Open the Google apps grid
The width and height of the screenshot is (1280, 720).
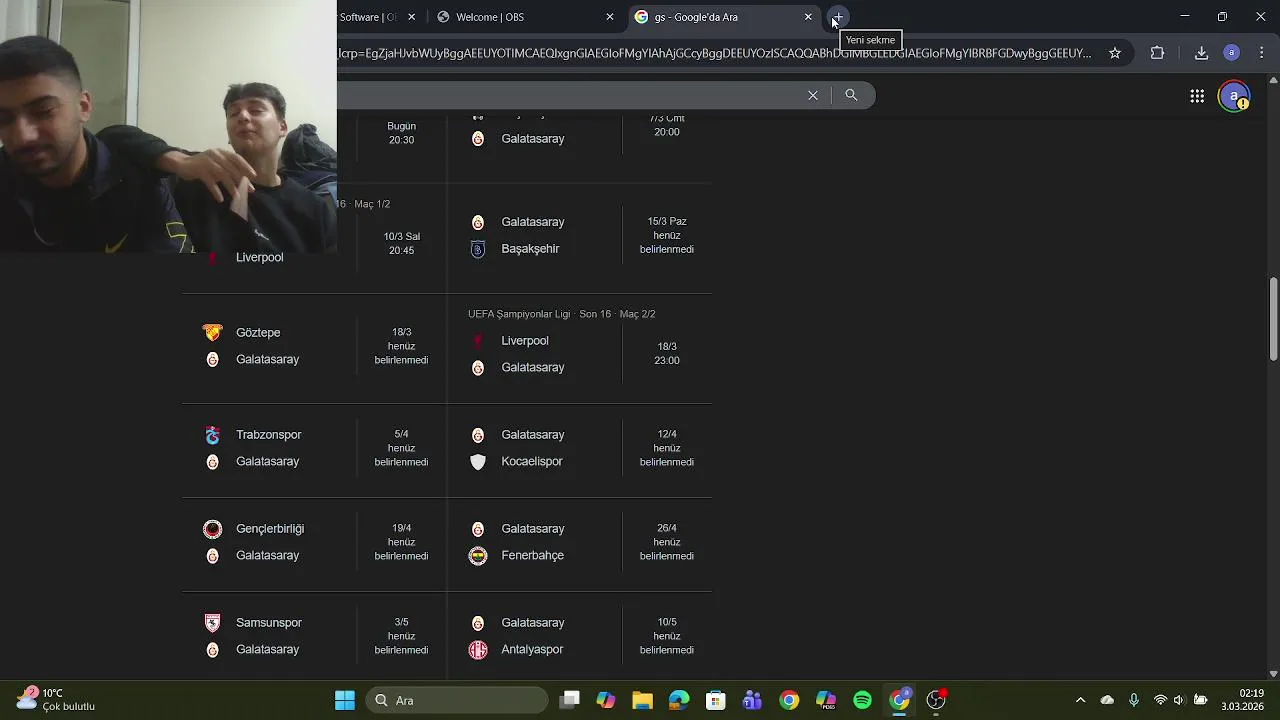(1197, 96)
